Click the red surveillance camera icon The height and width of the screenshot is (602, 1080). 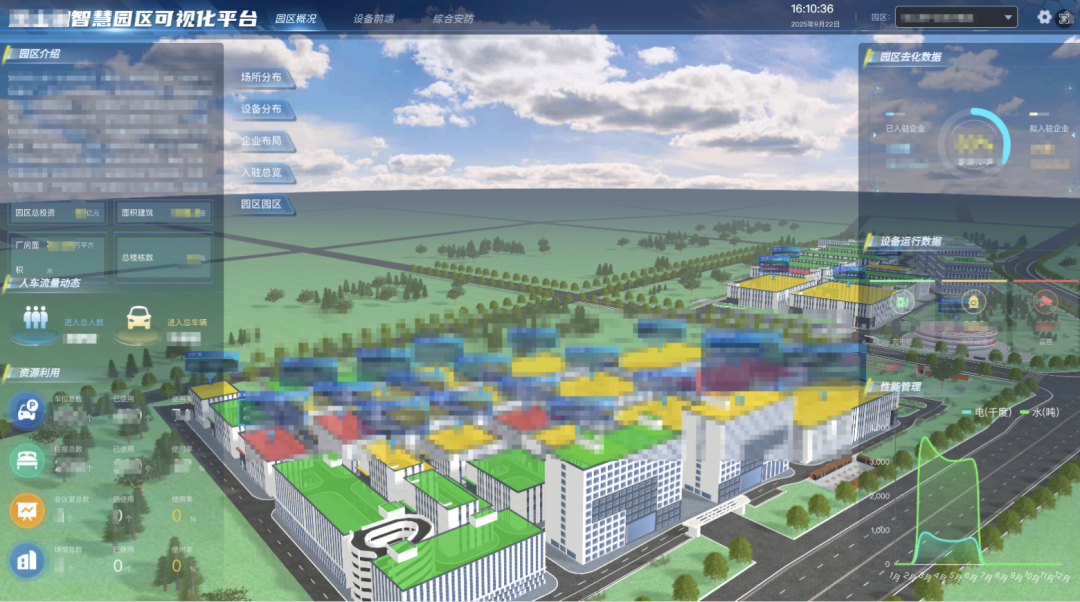point(1046,302)
